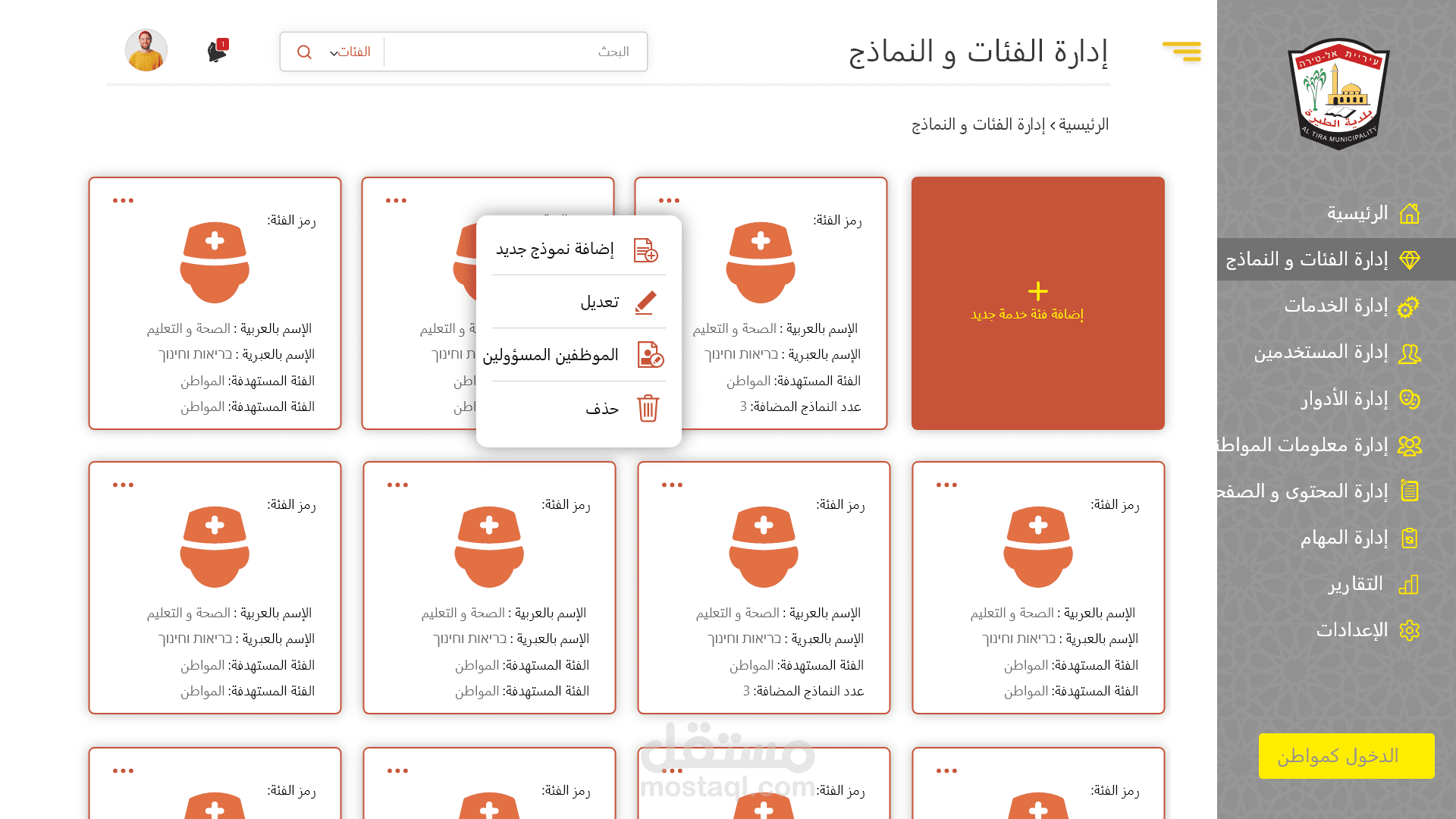
Task: Click the chart icon for التقارير
Action: point(1408,585)
